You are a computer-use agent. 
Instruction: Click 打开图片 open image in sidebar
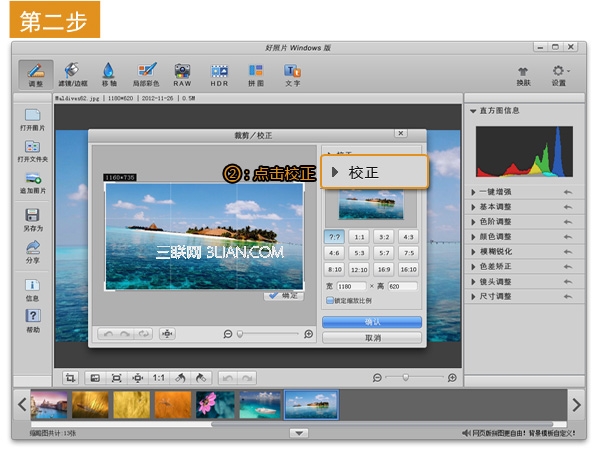[x=33, y=120]
